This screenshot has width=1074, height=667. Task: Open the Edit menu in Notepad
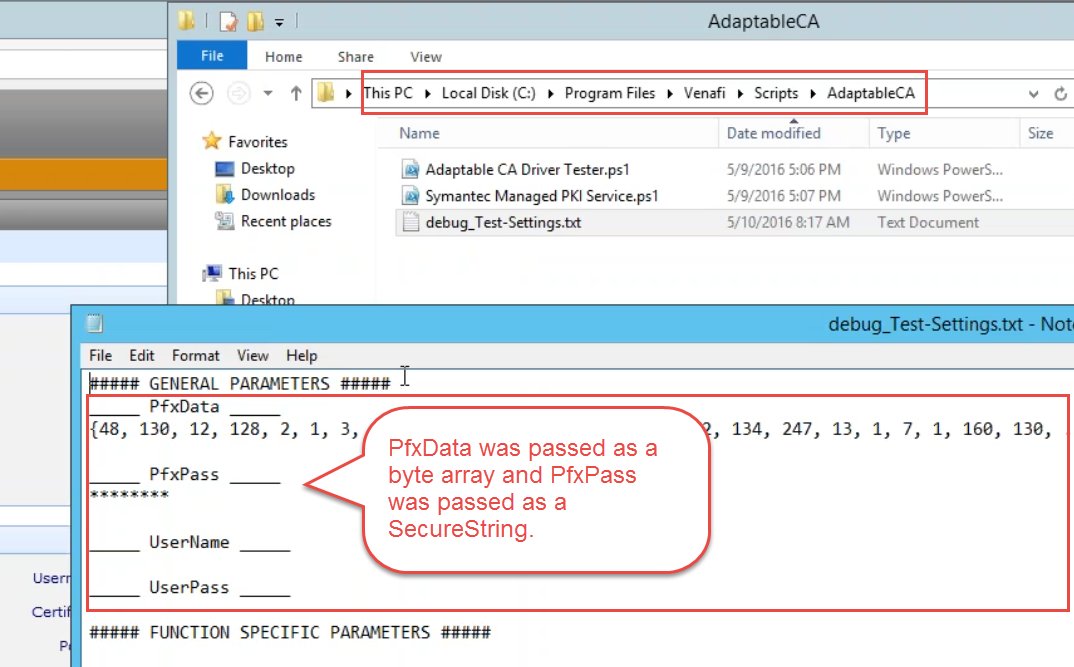[142, 355]
